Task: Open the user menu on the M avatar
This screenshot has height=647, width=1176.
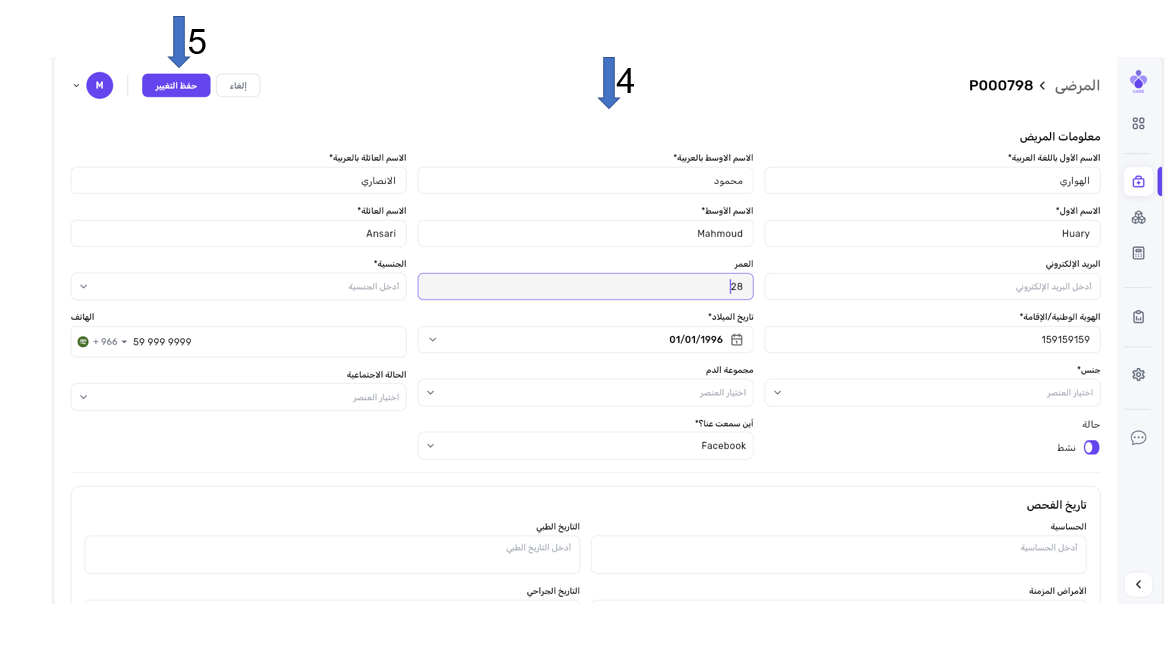Action: tap(99, 86)
